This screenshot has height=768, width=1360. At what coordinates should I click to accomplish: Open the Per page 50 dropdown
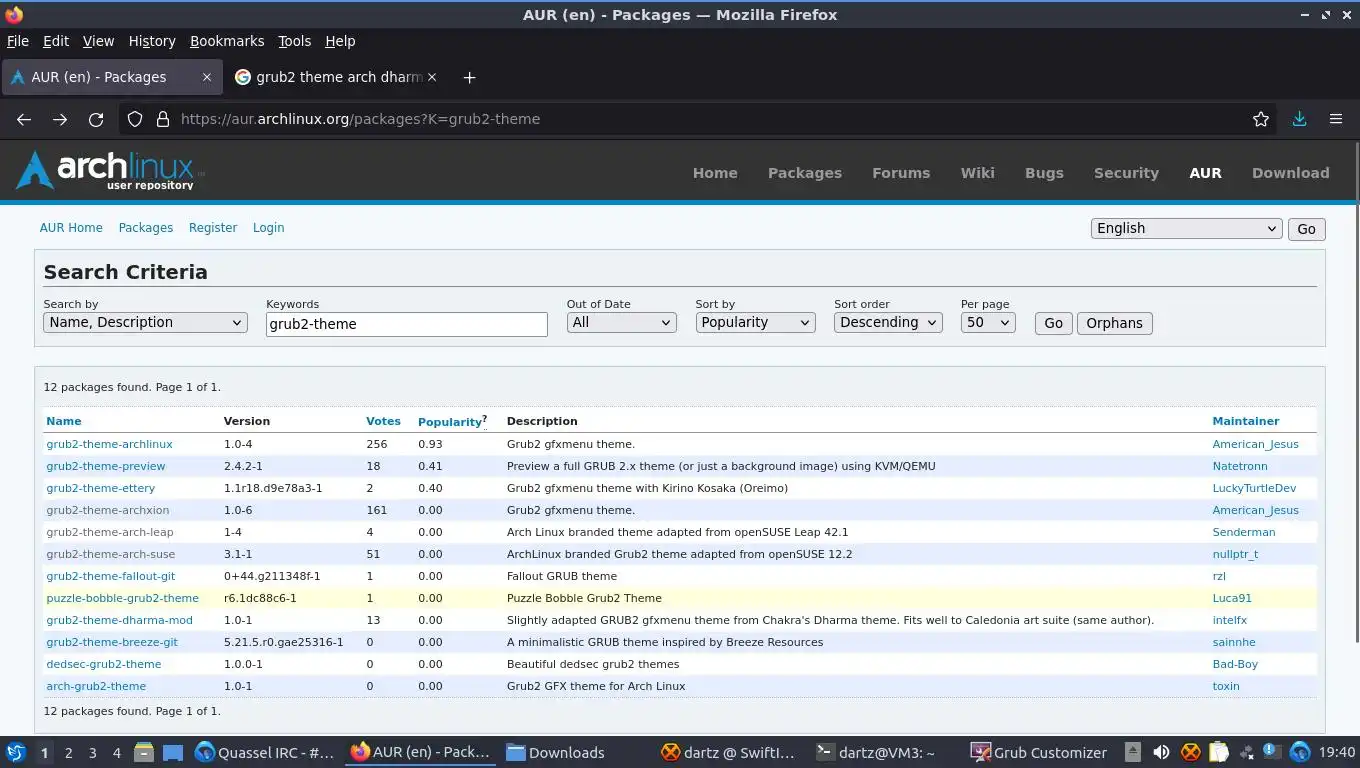[988, 322]
